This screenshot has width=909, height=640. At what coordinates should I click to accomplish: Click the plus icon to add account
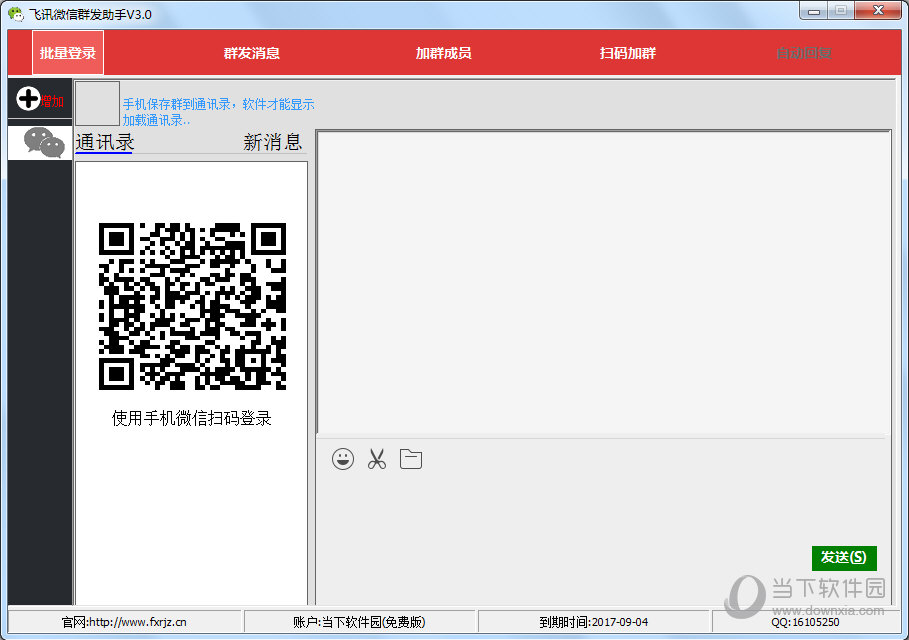(29, 99)
